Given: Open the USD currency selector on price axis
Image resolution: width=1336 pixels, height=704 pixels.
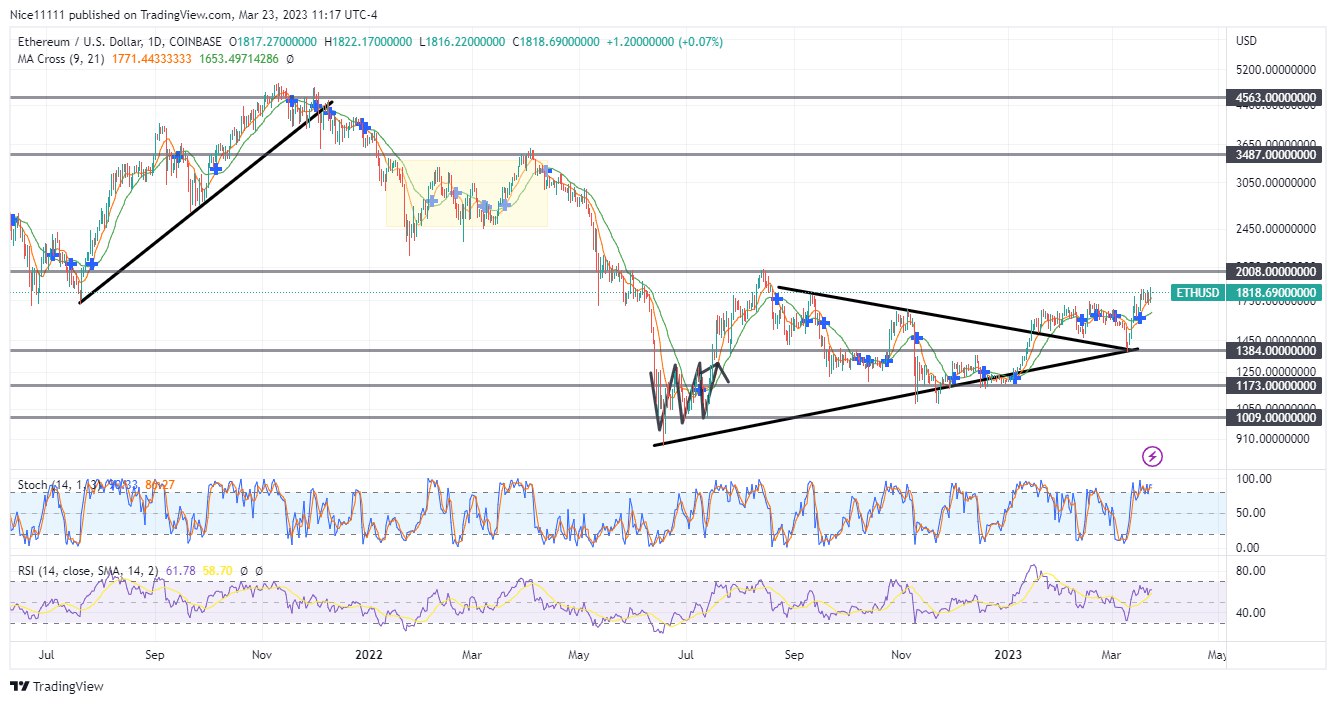Looking at the screenshot, I should [x=1246, y=41].
